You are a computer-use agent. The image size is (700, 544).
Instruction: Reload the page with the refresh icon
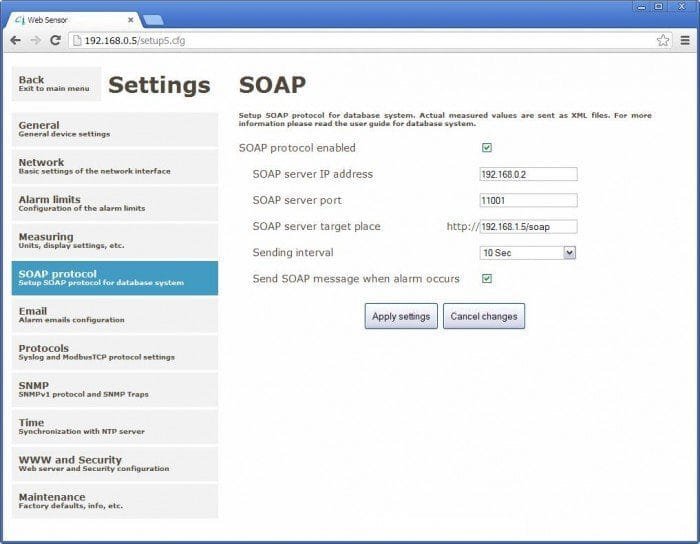56,41
